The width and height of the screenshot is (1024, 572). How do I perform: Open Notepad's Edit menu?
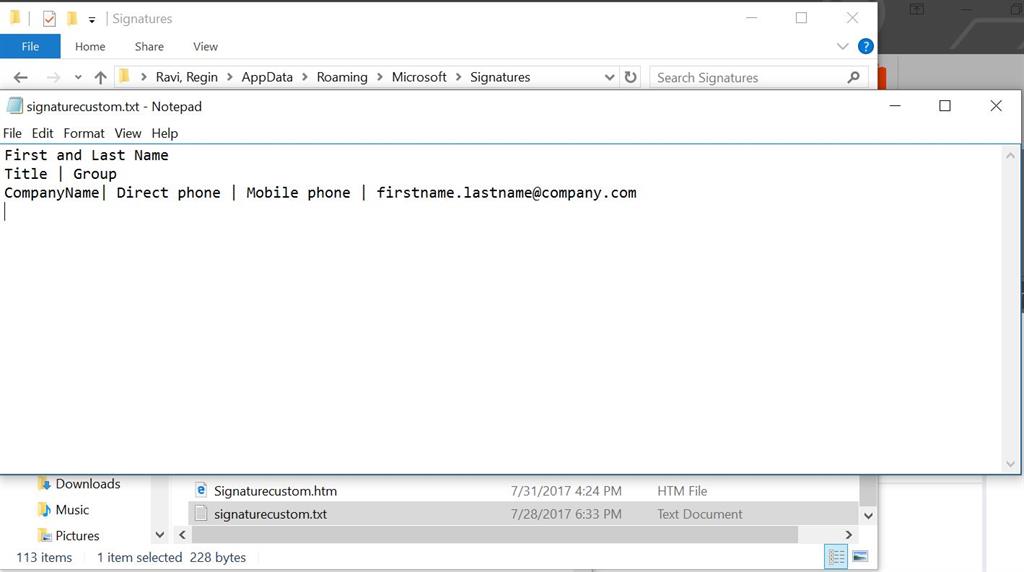coord(42,133)
